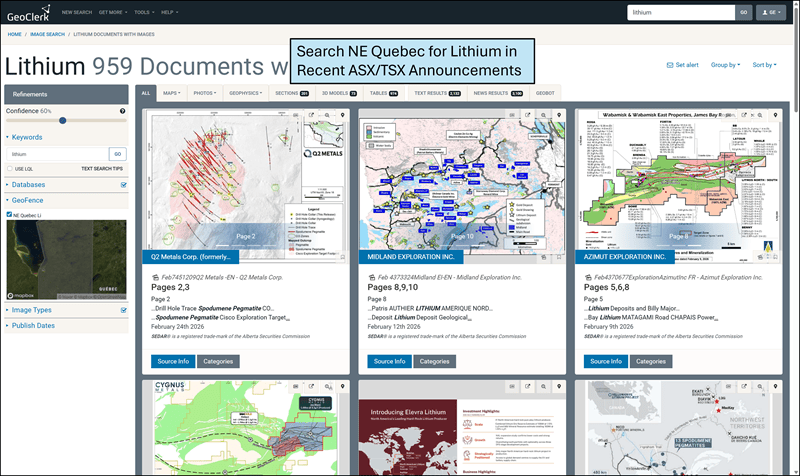Collapse the GeoFence refinement section

27,201
